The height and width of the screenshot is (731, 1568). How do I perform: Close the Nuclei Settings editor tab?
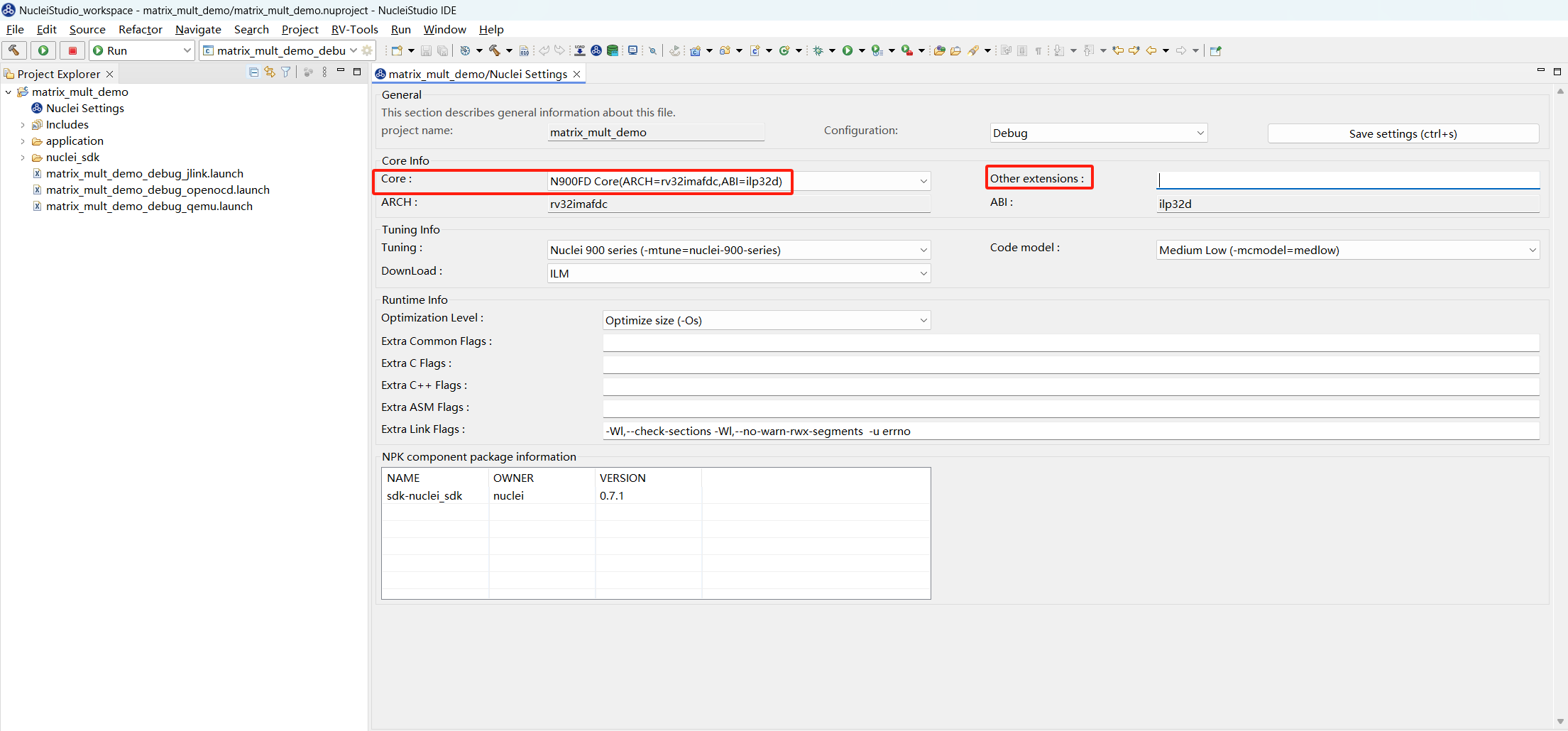click(577, 74)
